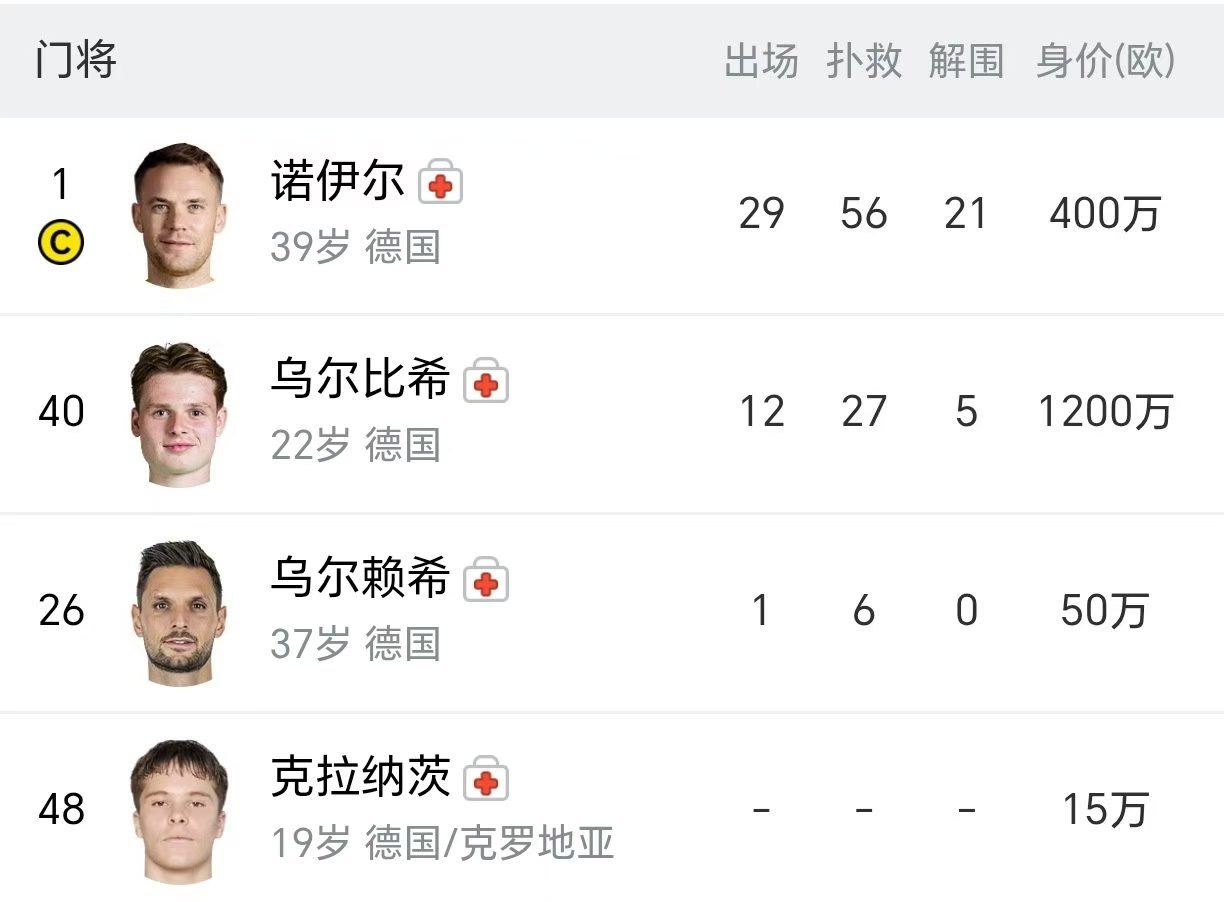This screenshot has height=902, width=1224.
Task: Click the player name 乌尔比希
Action: (360, 380)
